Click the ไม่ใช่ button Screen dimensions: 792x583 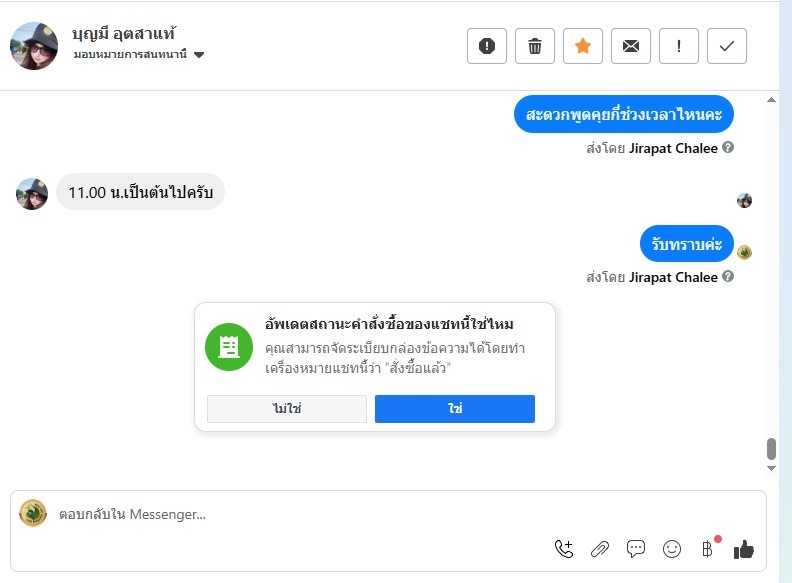tap(287, 409)
